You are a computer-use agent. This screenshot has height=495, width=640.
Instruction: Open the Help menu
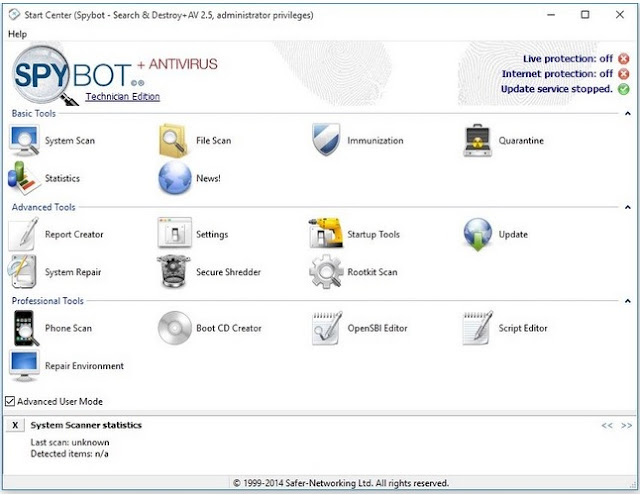coord(18,34)
